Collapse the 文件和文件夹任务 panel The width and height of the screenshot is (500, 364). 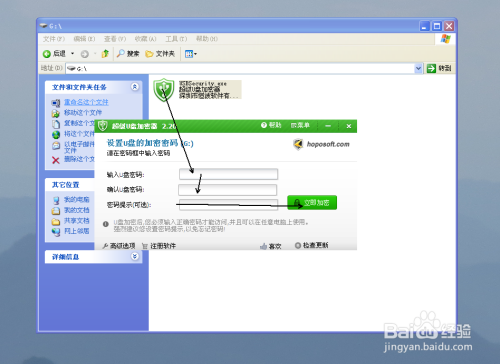(135, 87)
